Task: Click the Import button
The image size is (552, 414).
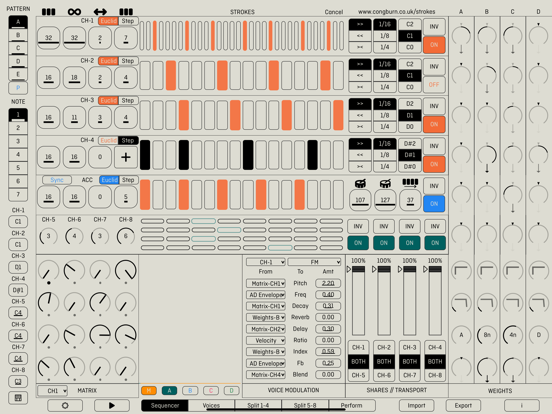Action: tap(416, 406)
